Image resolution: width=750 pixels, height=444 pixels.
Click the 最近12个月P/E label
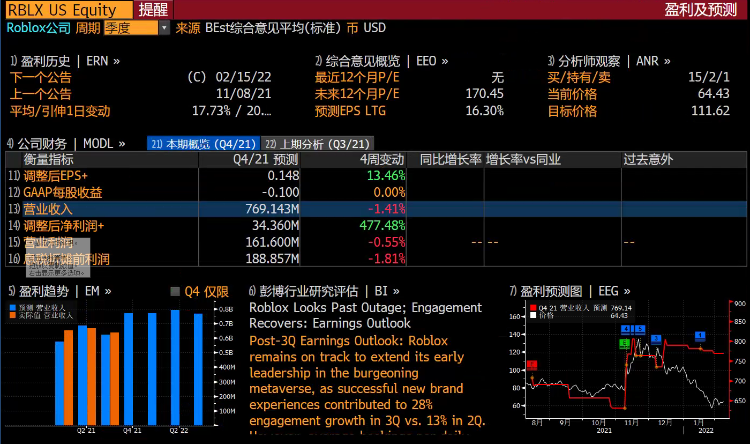coord(357,77)
